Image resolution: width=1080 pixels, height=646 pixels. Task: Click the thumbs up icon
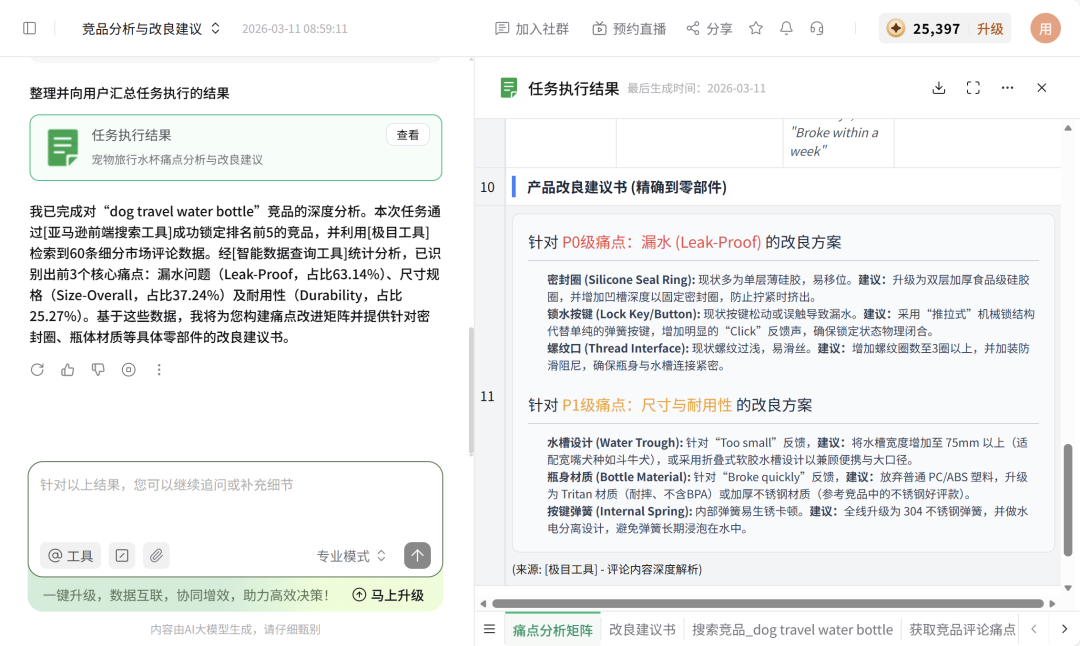(x=68, y=370)
